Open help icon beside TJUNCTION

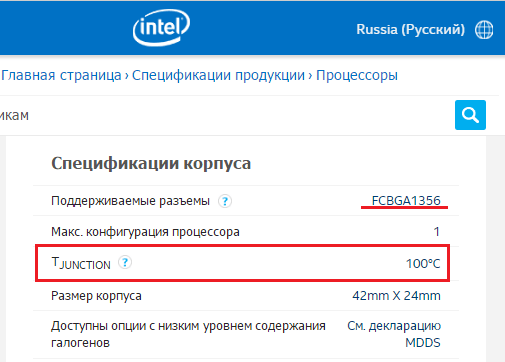125,263
